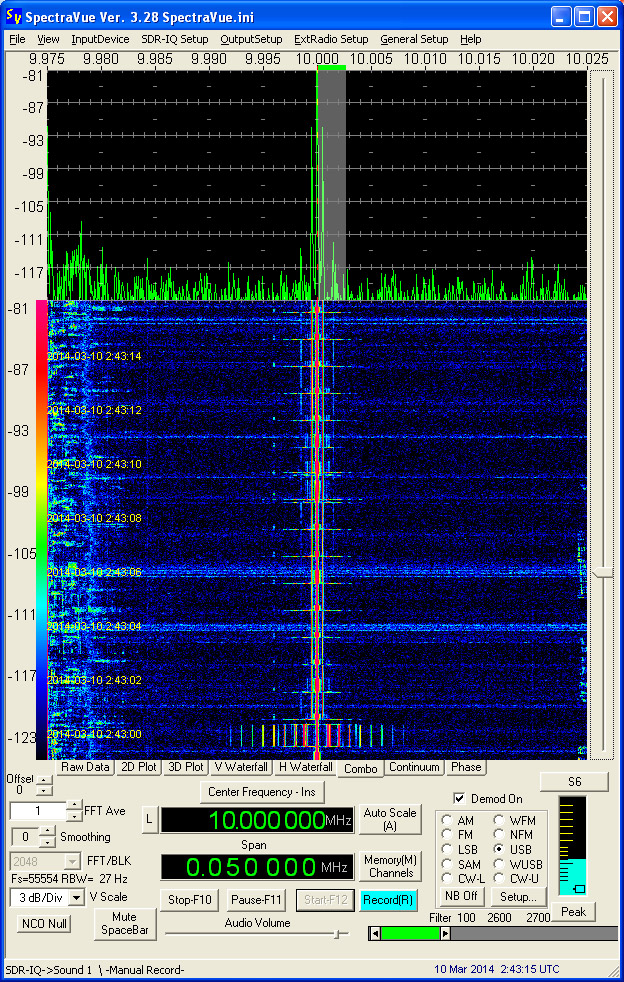
Task: Switch to the Continuum tab
Action: tap(414, 767)
